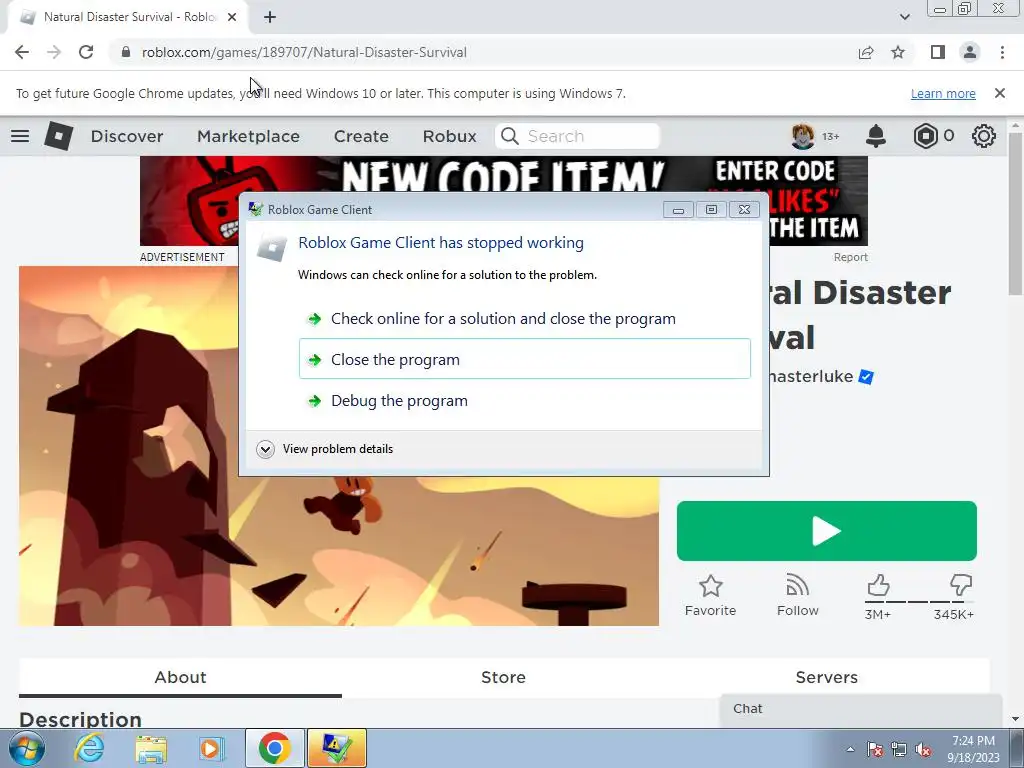Open the Marketplace page

248,136
